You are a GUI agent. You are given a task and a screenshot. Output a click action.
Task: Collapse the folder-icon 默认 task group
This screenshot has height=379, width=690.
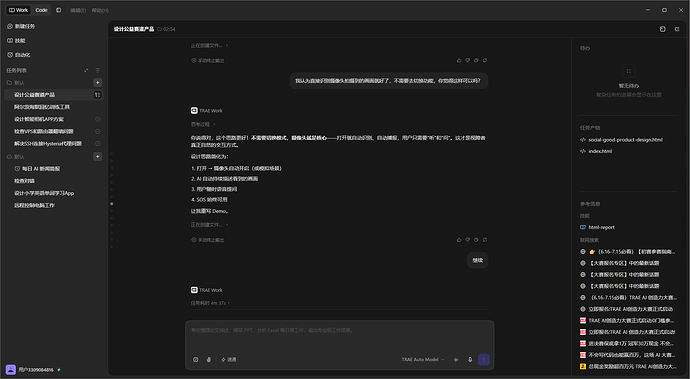(15, 83)
